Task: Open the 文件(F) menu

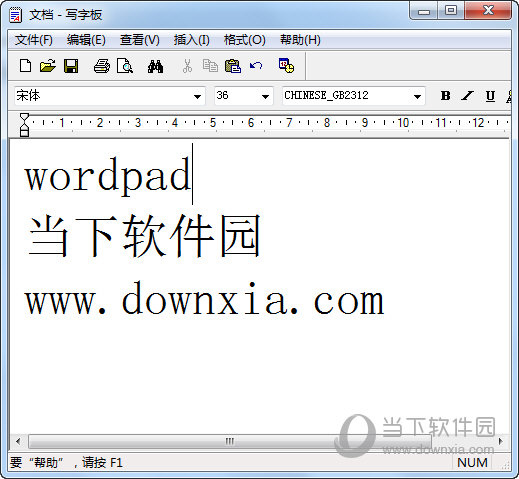Action: coord(34,40)
